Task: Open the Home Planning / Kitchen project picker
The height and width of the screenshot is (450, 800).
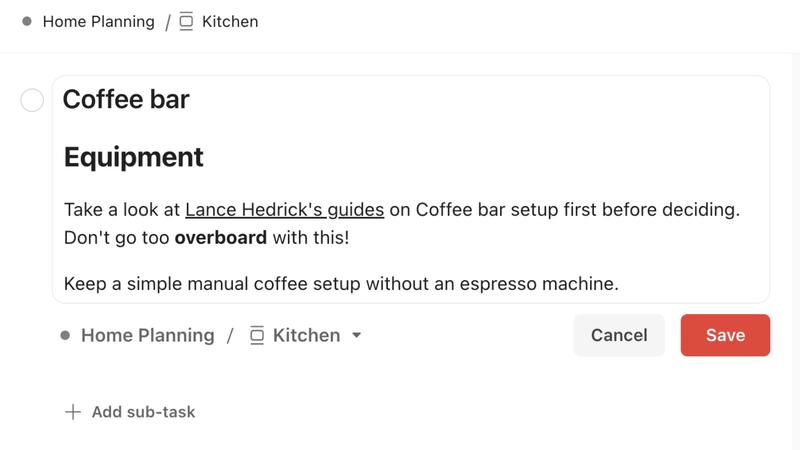Action: click(211, 335)
